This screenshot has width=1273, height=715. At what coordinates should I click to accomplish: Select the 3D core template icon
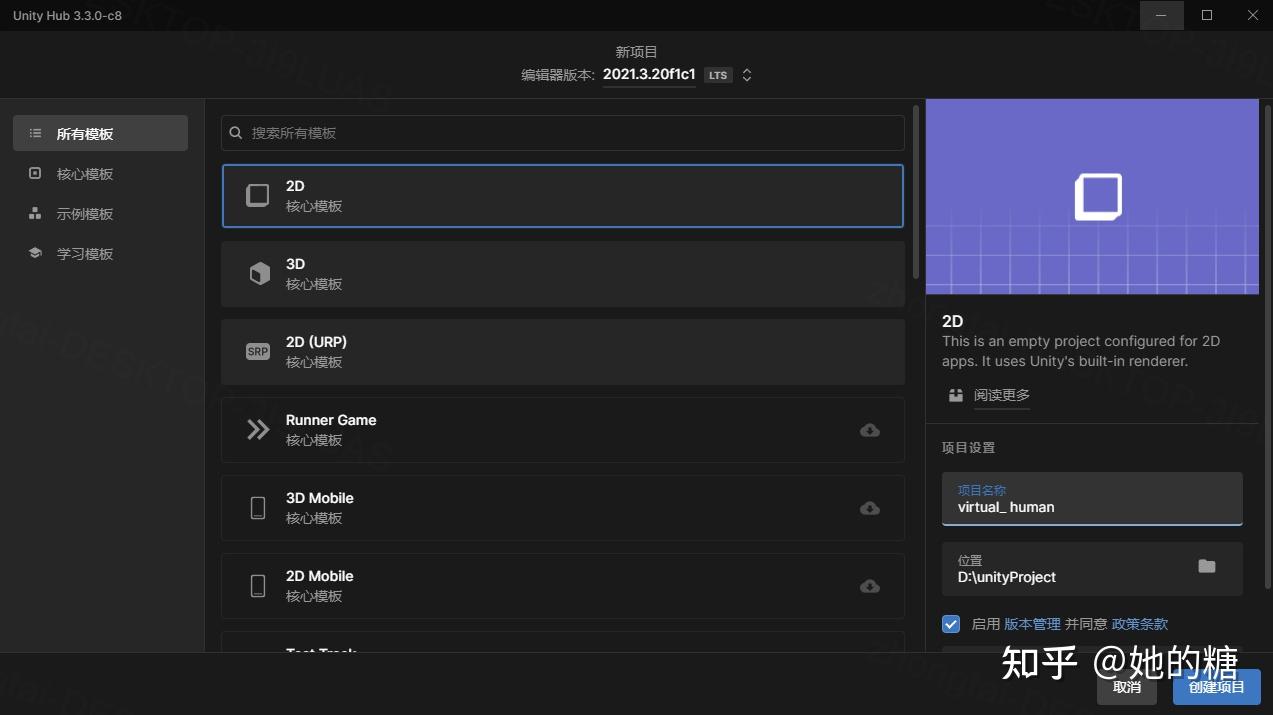(257, 273)
